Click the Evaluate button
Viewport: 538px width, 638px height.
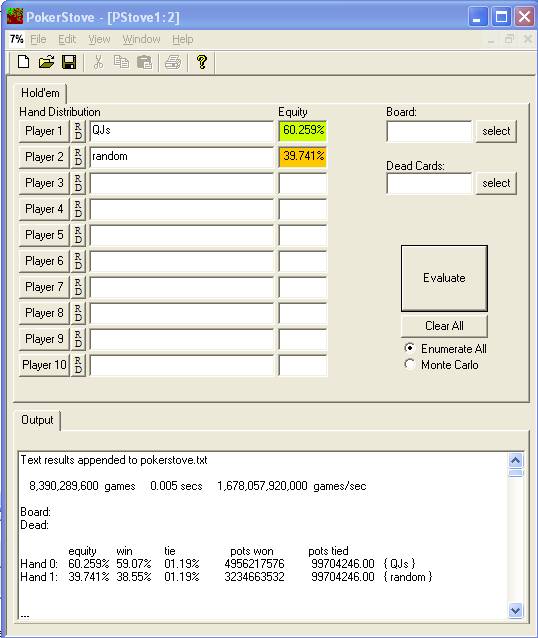click(x=444, y=278)
